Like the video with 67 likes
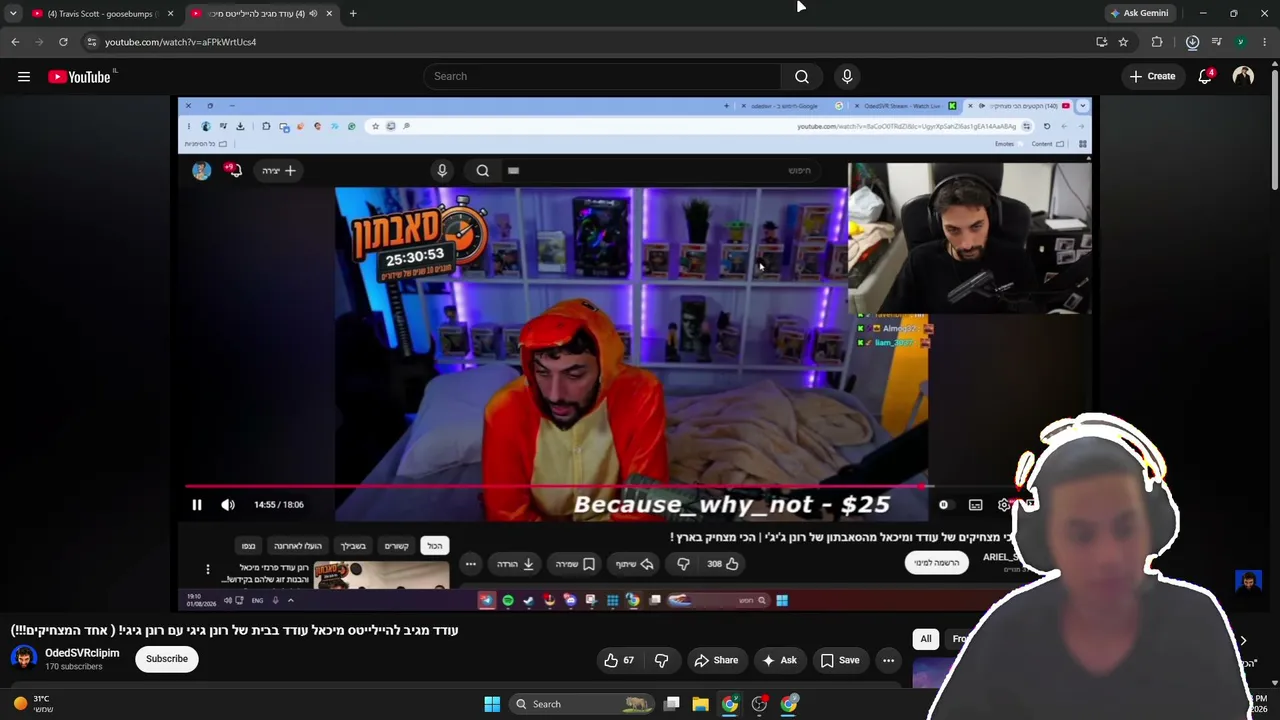Image resolution: width=1280 pixels, height=720 pixels. pyautogui.click(x=619, y=660)
